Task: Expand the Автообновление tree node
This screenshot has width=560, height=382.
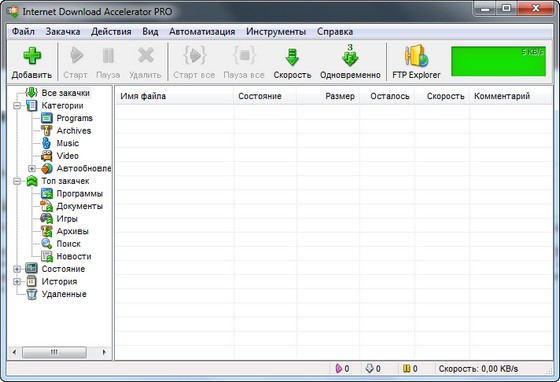Action: click(x=32, y=168)
